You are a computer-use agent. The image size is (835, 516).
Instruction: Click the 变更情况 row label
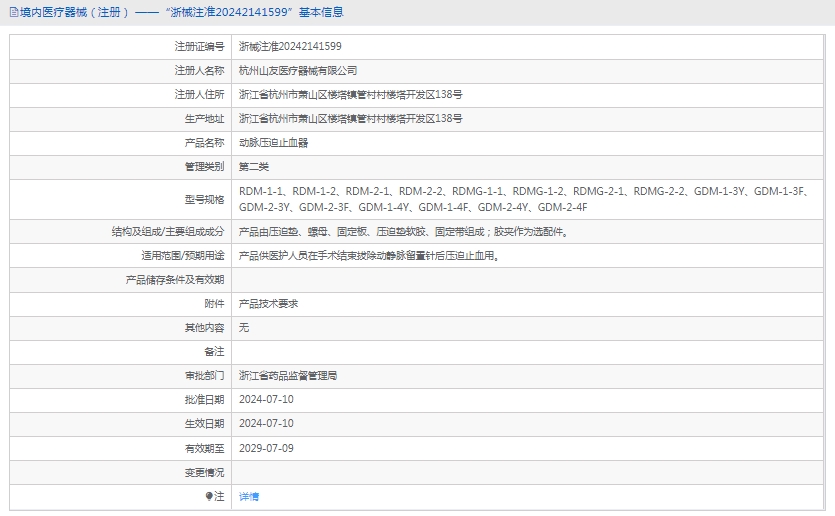pyautogui.click(x=204, y=472)
